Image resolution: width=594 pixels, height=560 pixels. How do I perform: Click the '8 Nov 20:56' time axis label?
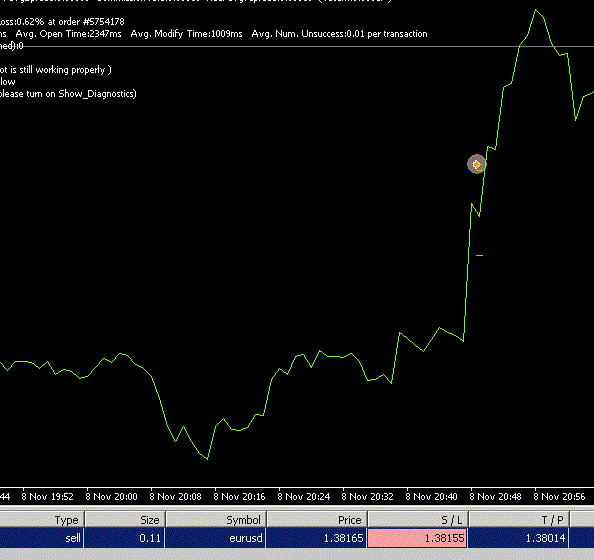coord(560,496)
